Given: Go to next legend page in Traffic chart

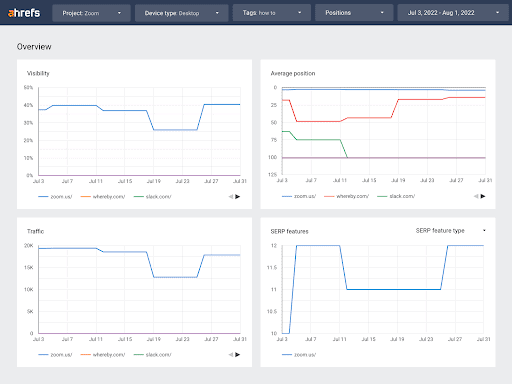Looking at the screenshot, I should point(238,355).
